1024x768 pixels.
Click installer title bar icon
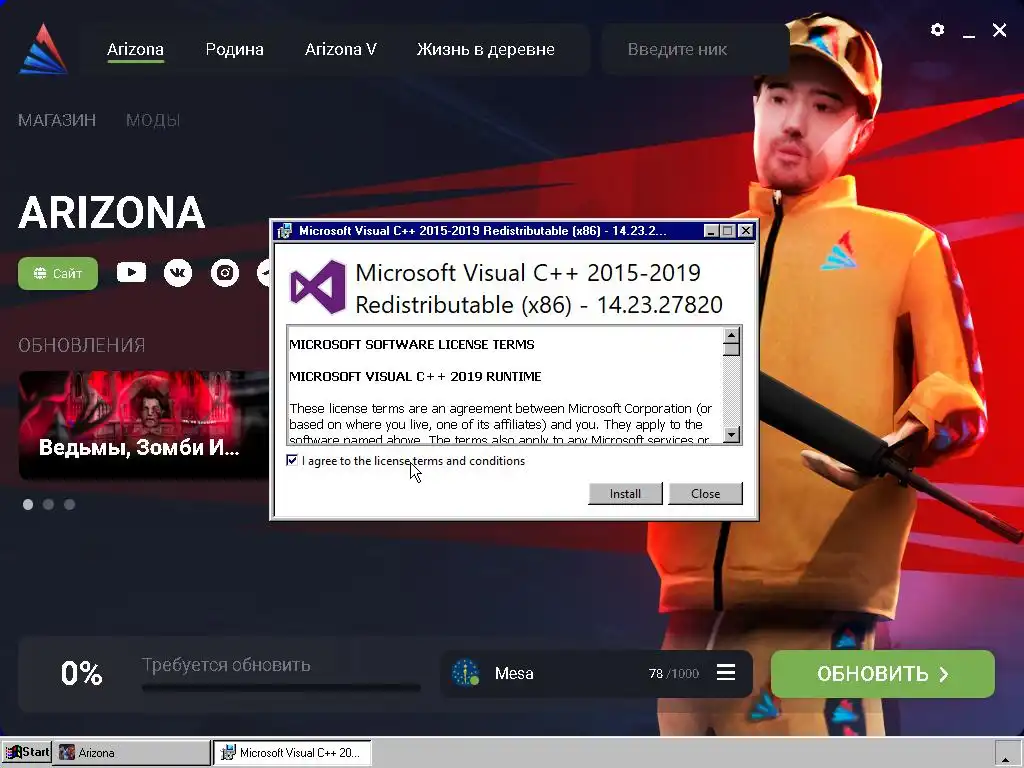click(x=284, y=231)
